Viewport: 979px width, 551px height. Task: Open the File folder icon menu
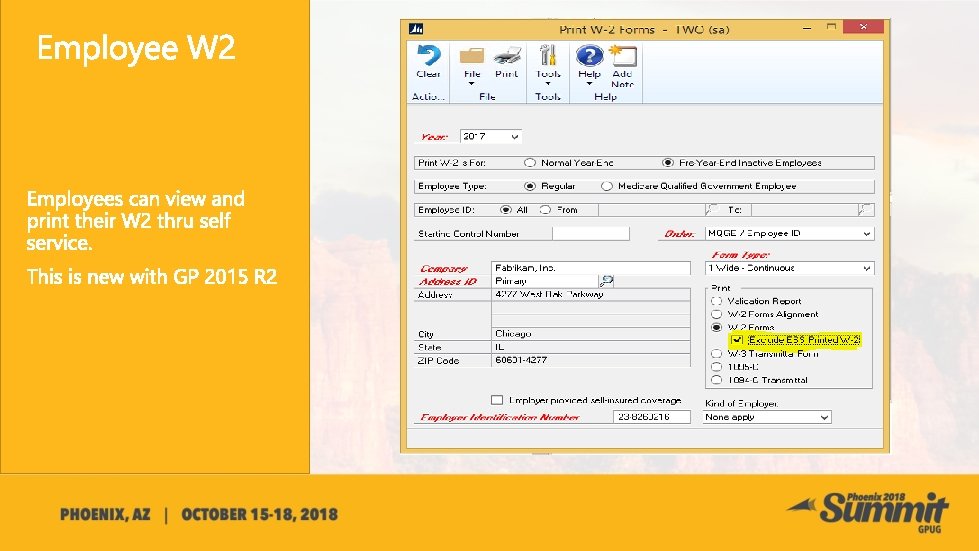point(471,56)
